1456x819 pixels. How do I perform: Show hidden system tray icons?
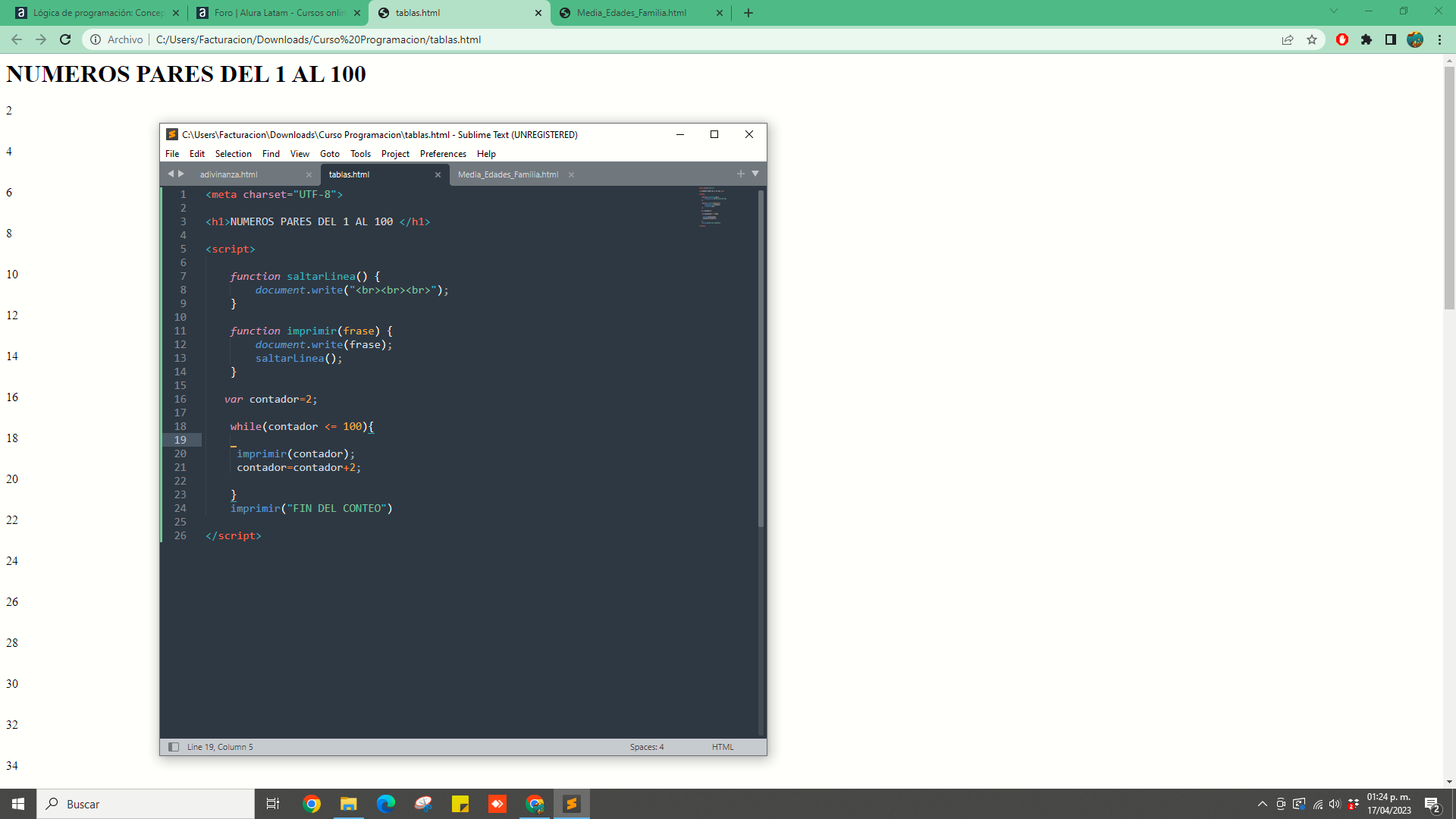(x=1263, y=804)
